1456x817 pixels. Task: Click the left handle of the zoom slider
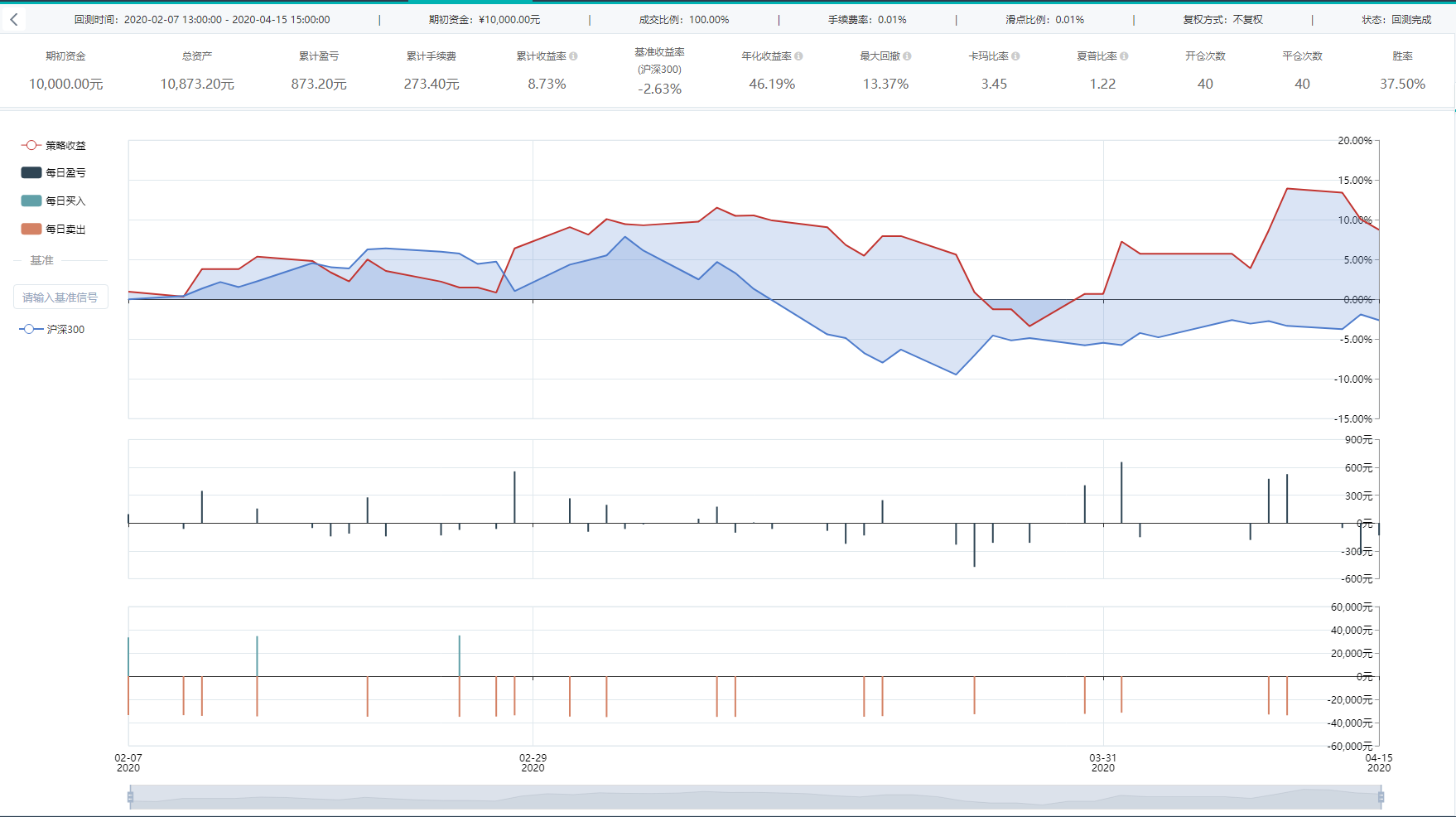point(130,797)
